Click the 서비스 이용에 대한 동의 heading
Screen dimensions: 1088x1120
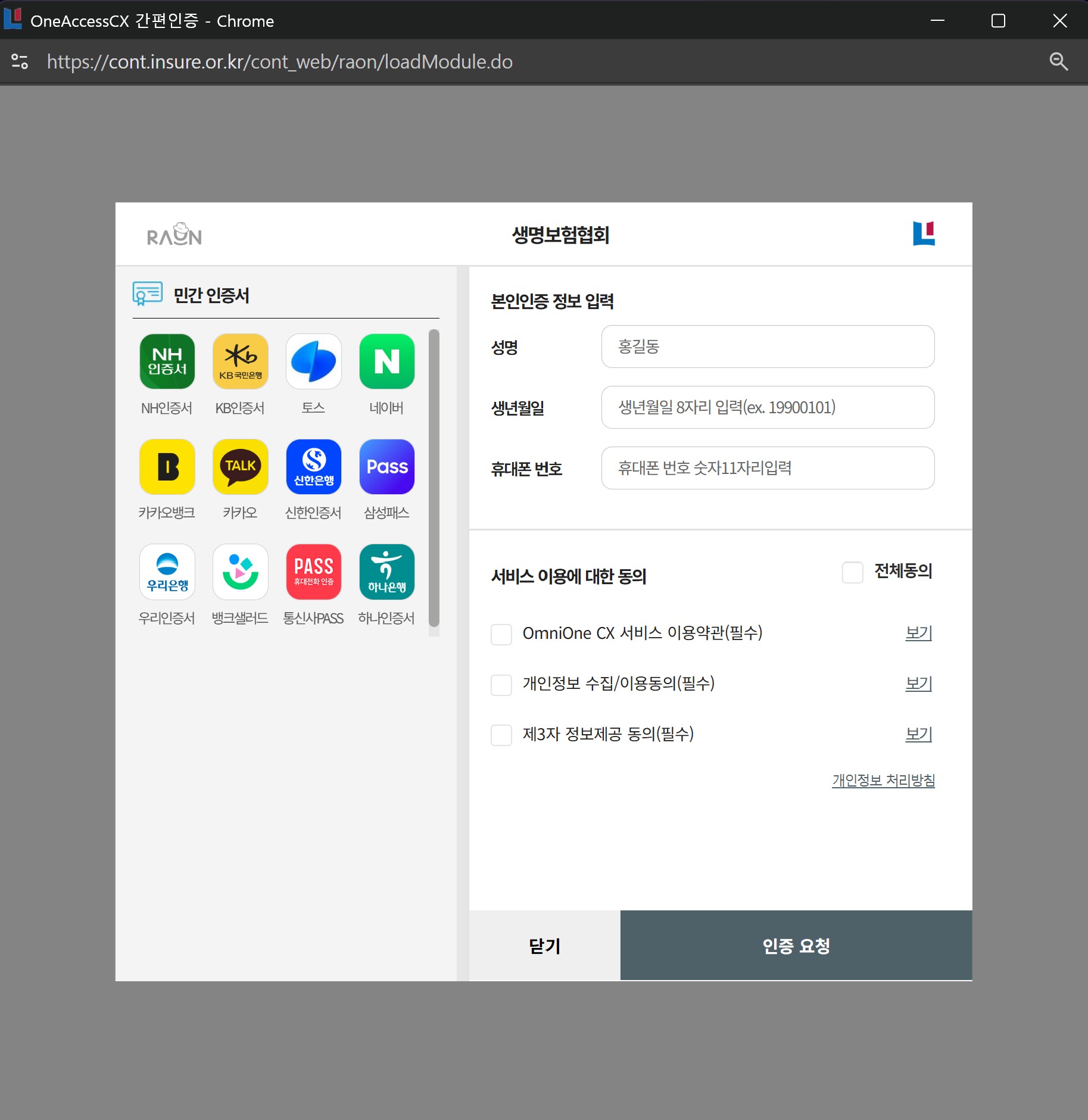pyautogui.click(x=569, y=576)
